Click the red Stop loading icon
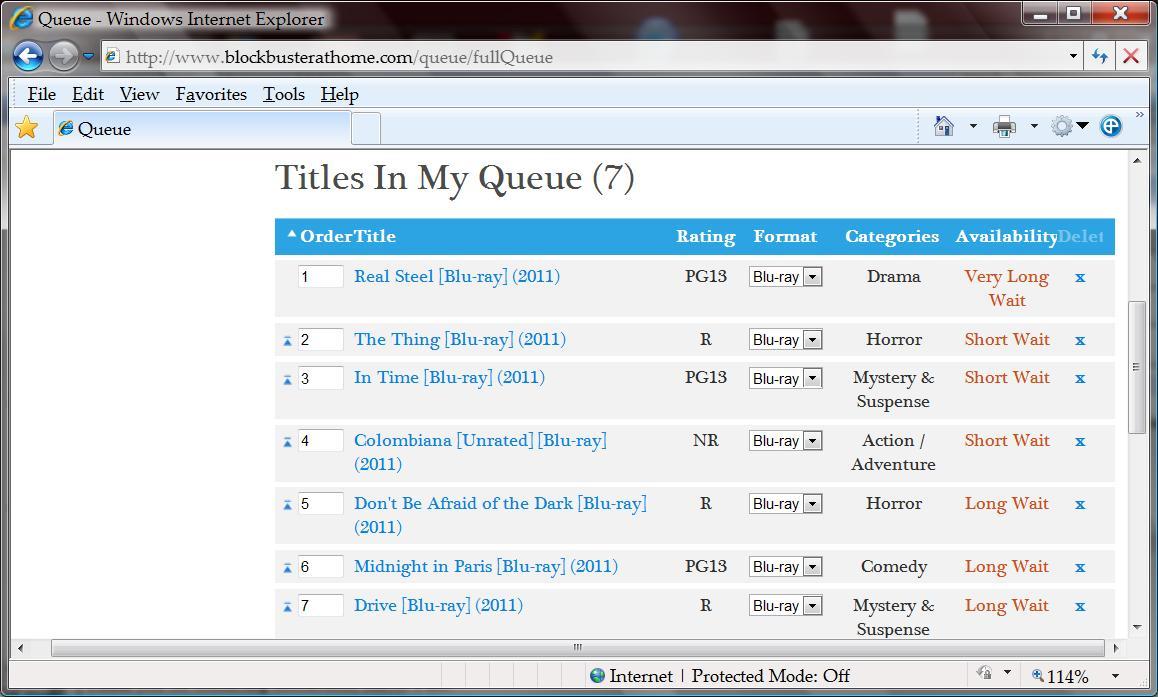 (x=1131, y=56)
